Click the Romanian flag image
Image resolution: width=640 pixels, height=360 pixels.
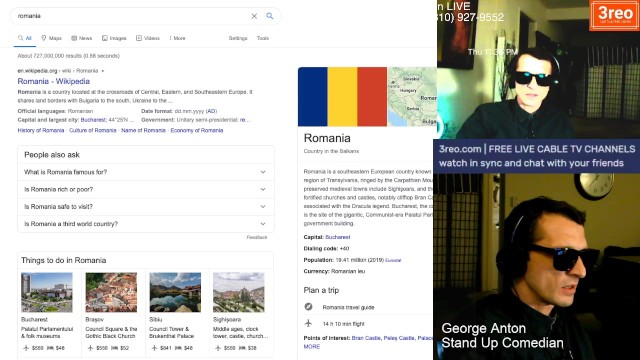(342, 97)
